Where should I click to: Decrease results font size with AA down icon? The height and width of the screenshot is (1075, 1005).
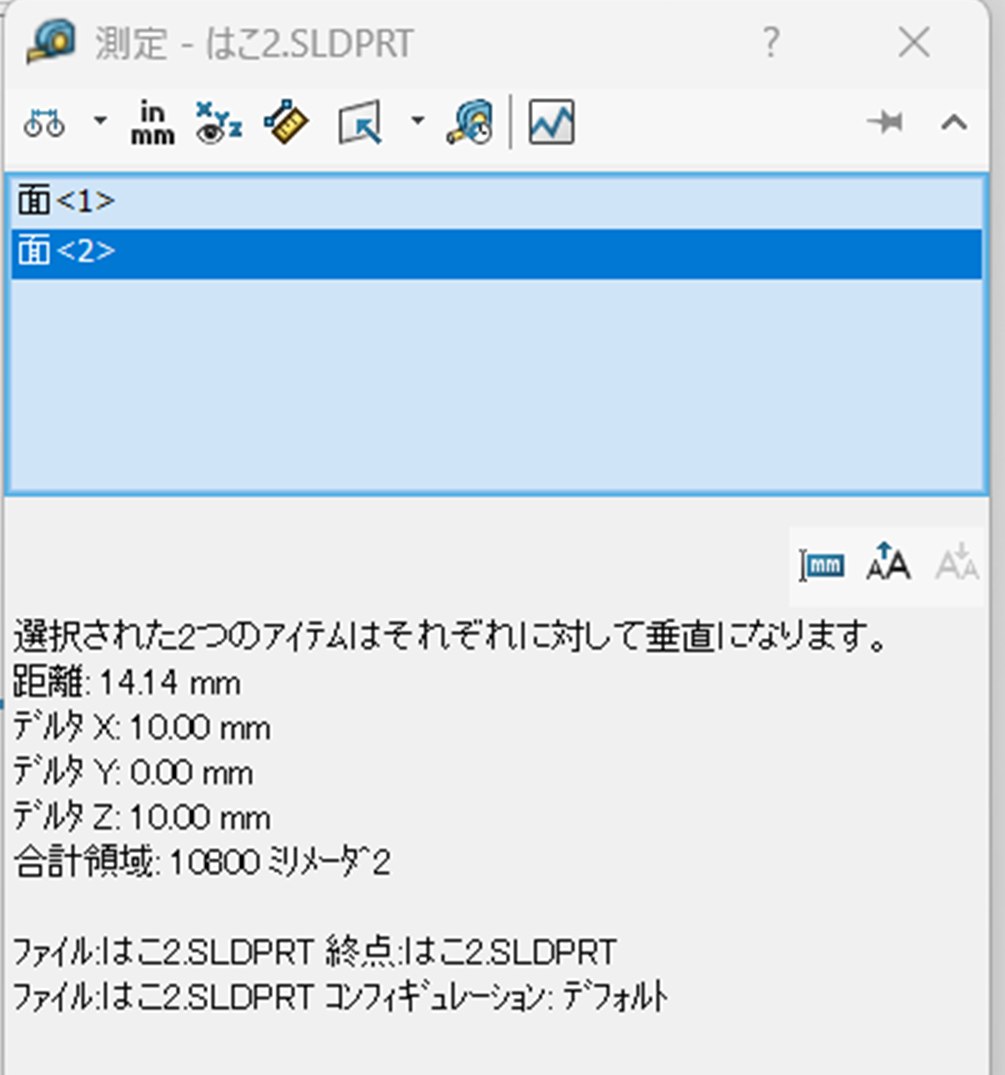point(956,562)
